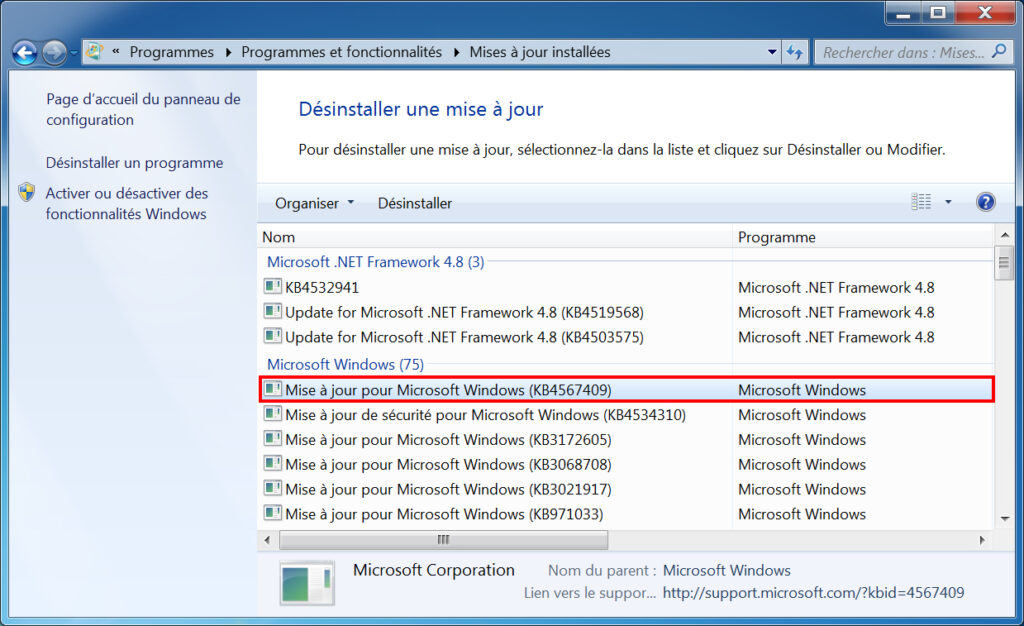Click Microsoft Windows cell in the KB3172605 row
The height and width of the screenshot is (626, 1024).
click(x=802, y=439)
